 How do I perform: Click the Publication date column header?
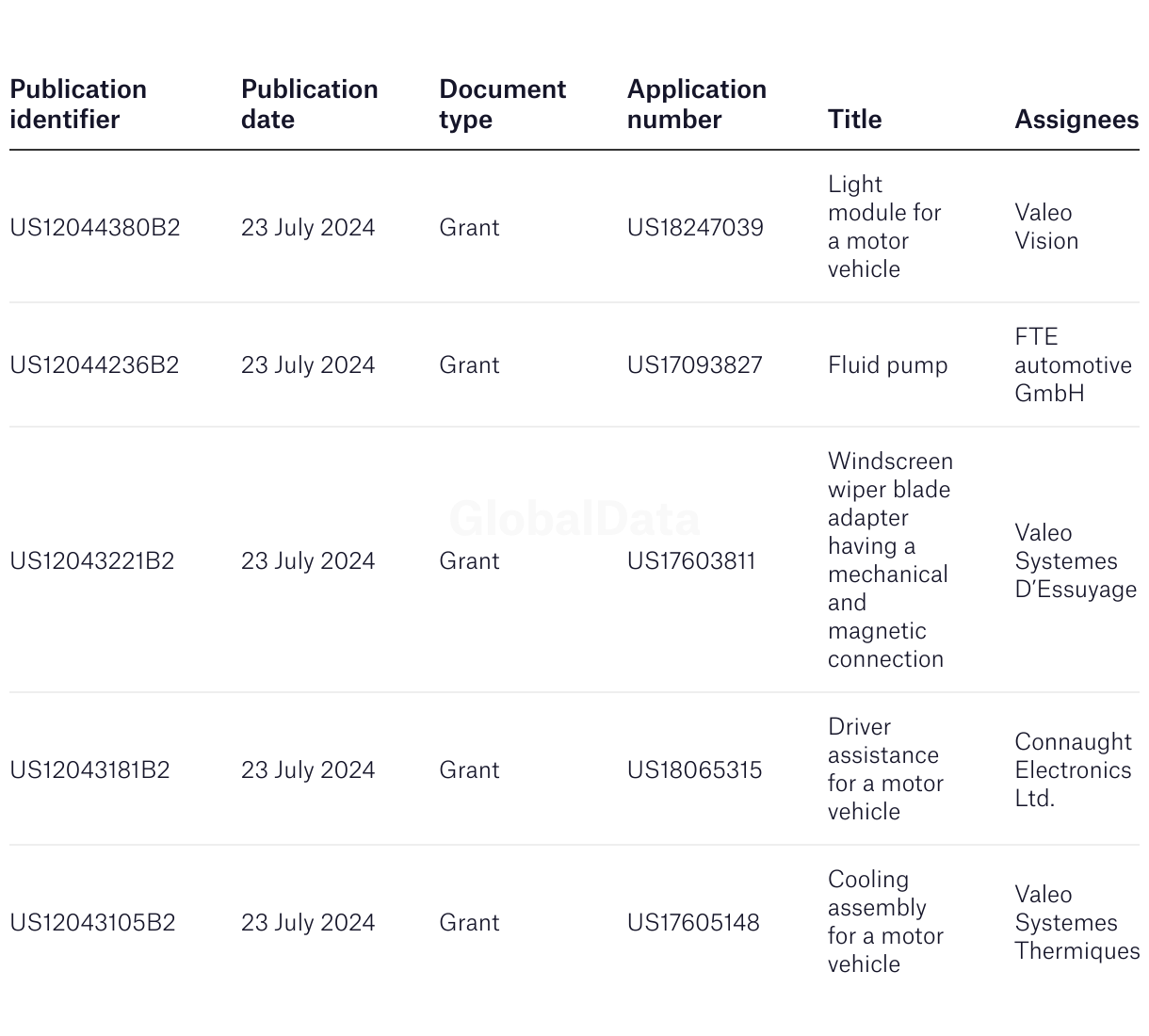coord(309,104)
